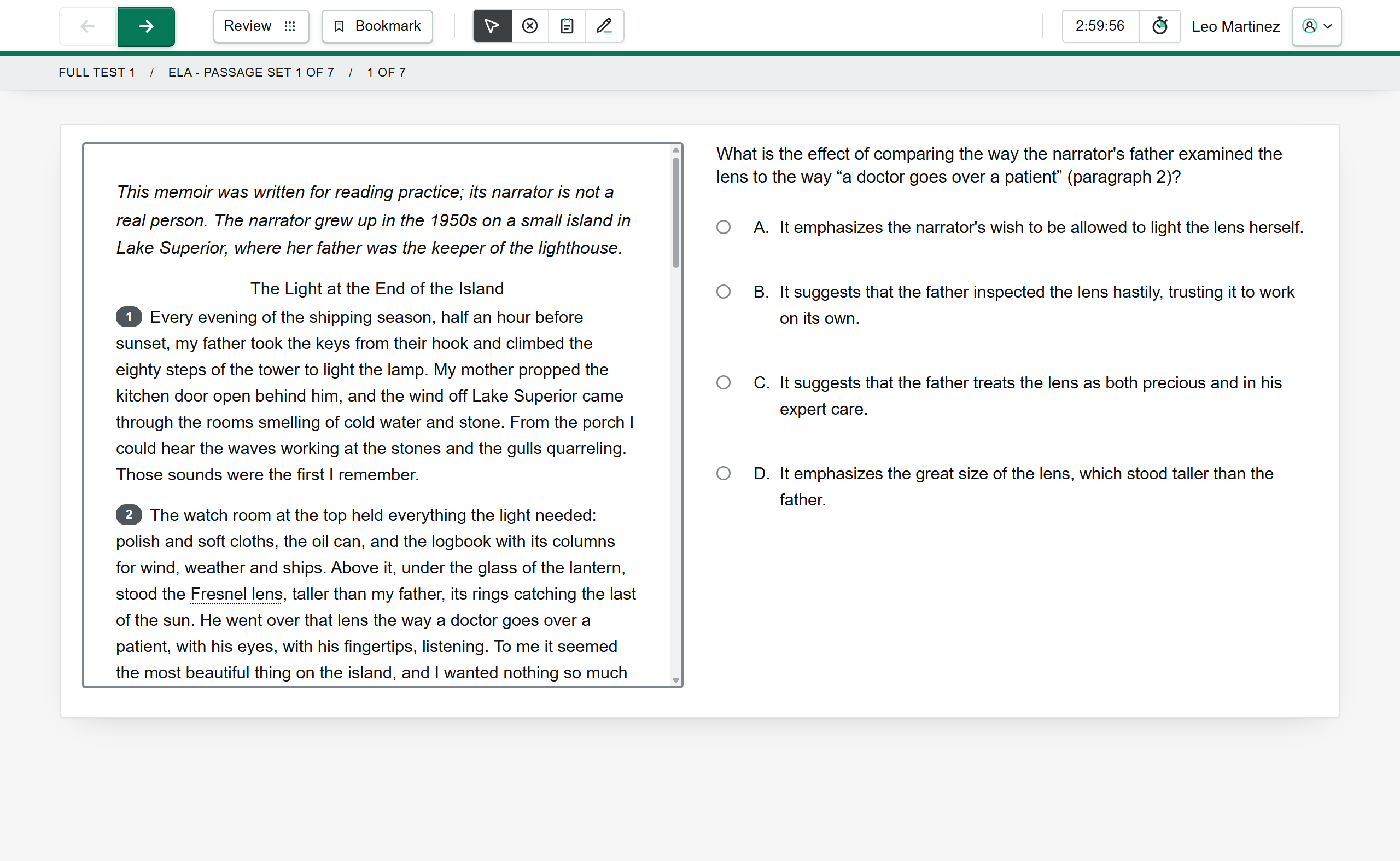Open the user account dropdown

(1317, 26)
